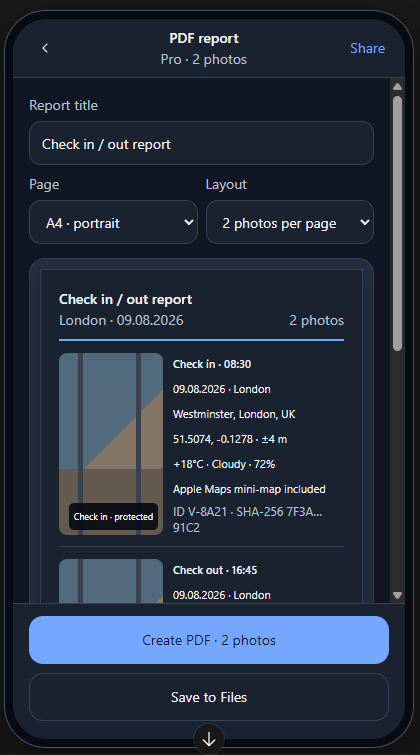
Task: Click the 'Check in · 08:30' heading
Action: pos(212,364)
